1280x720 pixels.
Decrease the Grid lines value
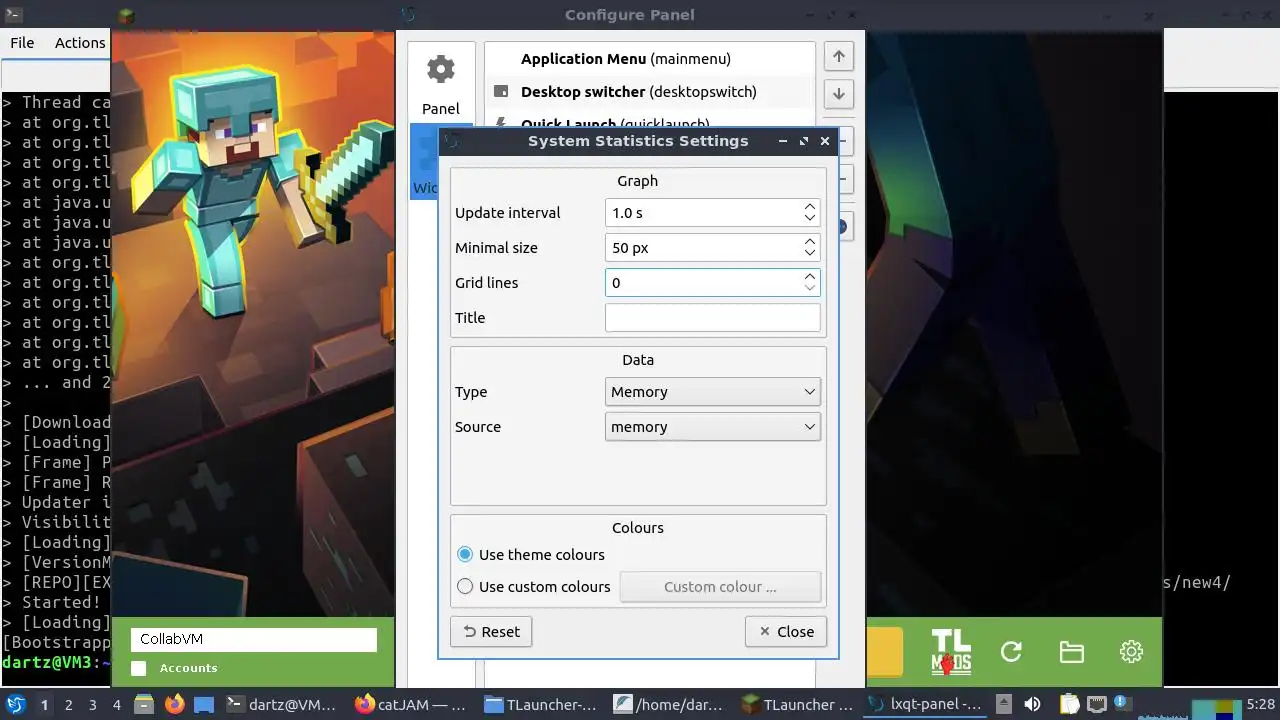pyautogui.click(x=810, y=289)
